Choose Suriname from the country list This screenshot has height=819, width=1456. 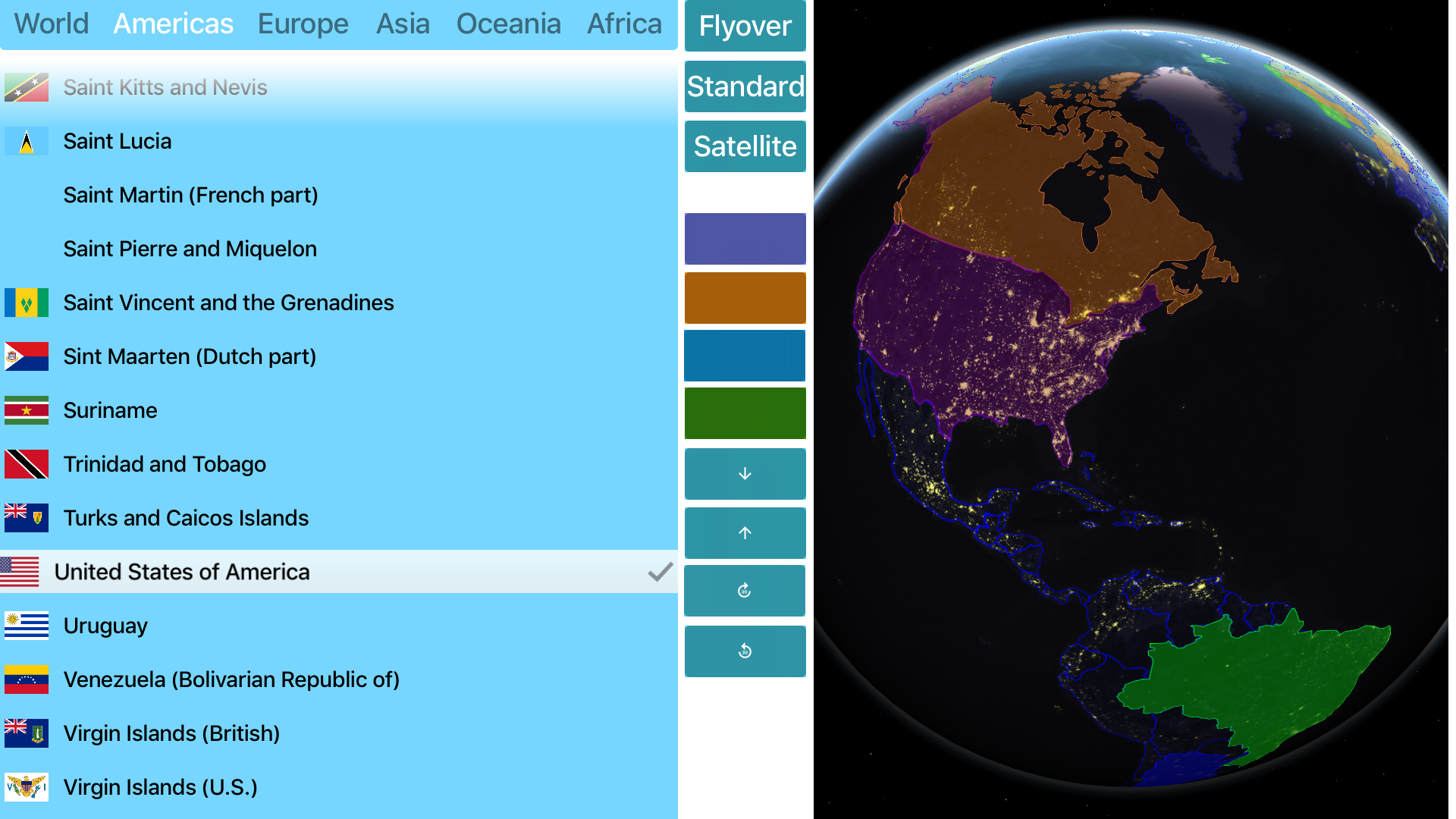339,410
